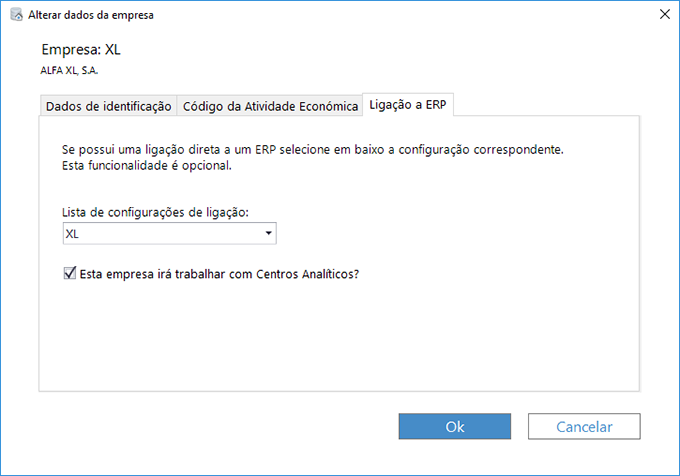Switch to the Dados de identificação tab
This screenshot has width=680, height=476.
pos(108,106)
